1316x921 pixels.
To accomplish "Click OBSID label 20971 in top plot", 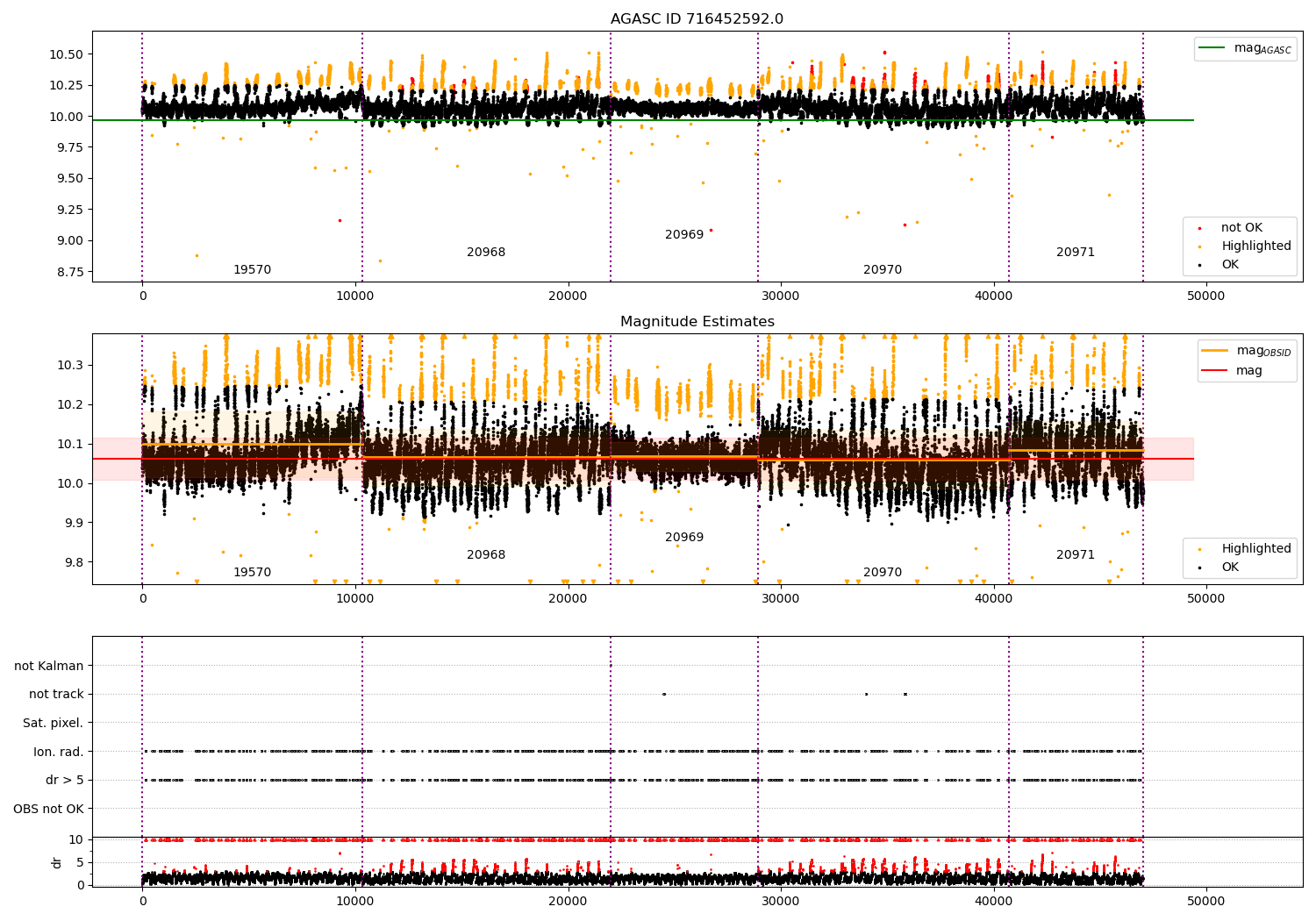I will (x=1075, y=253).
